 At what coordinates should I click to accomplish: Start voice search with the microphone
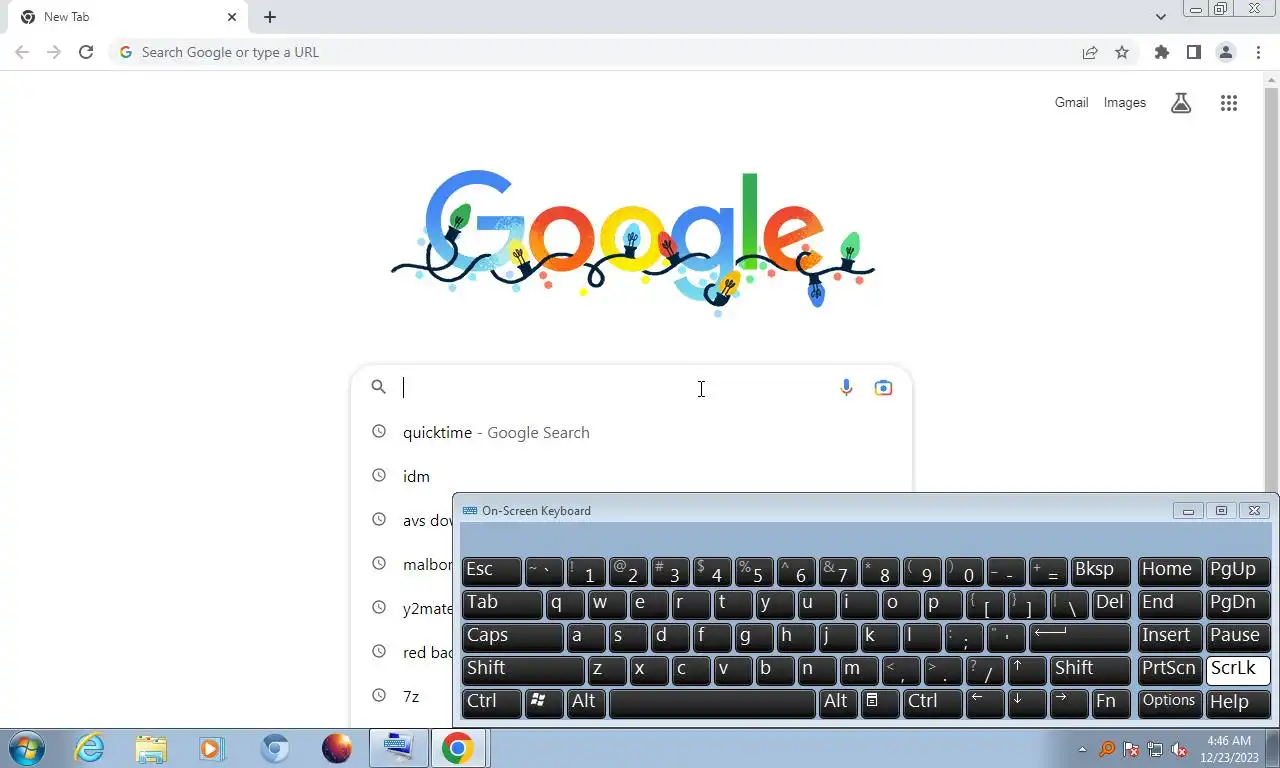(x=846, y=387)
